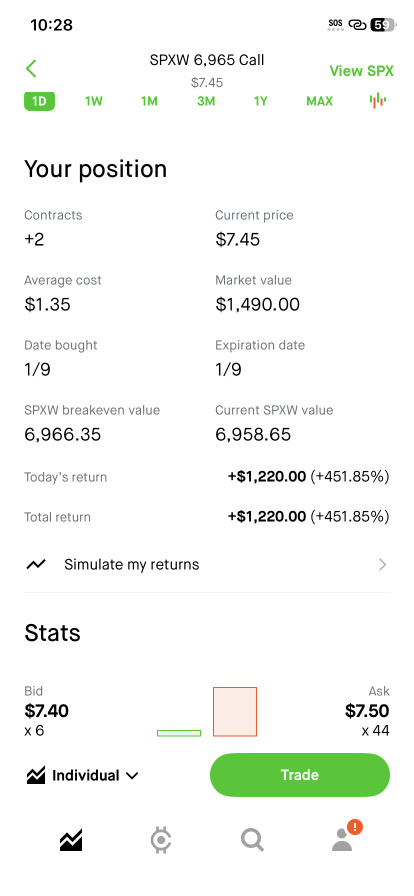Tap the red ask size bar
This screenshot has height=896, width=414.
pos(235,711)
